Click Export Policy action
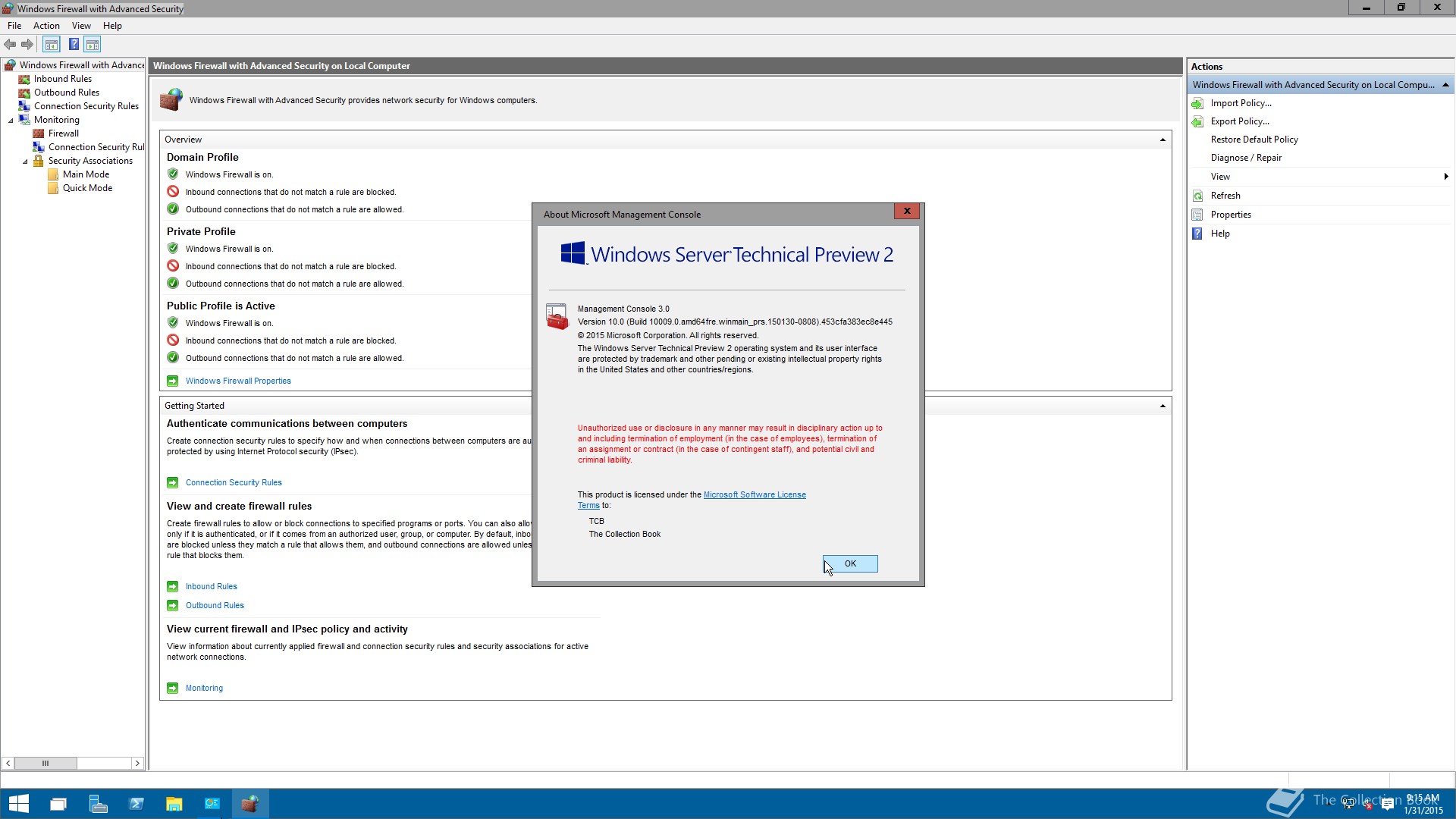This screenshot has width=1456, height=819. click(x=1240, y=121)
